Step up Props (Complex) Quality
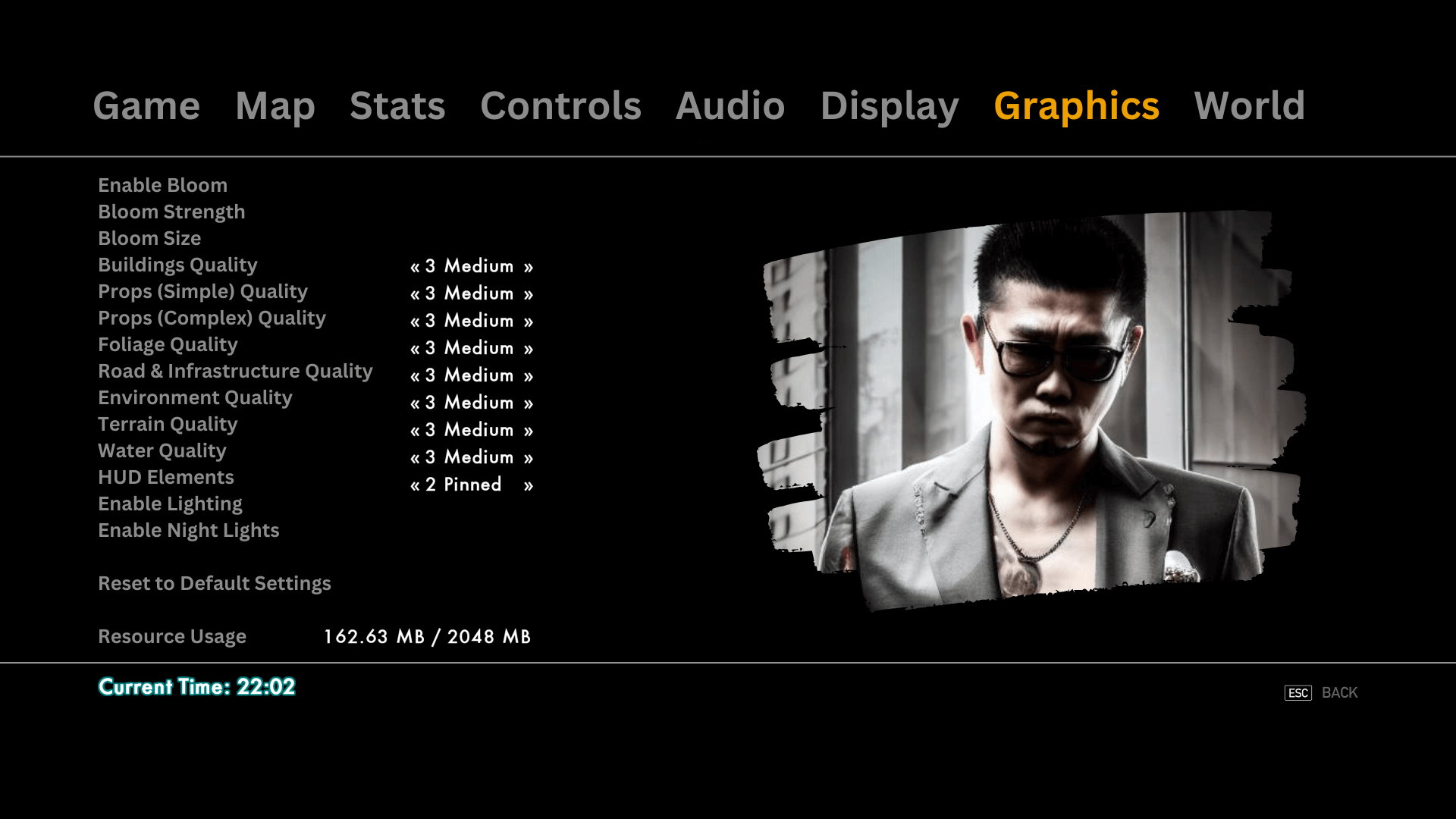The height and width of the screenshot is (819, 1456). (x=529, y=321)
